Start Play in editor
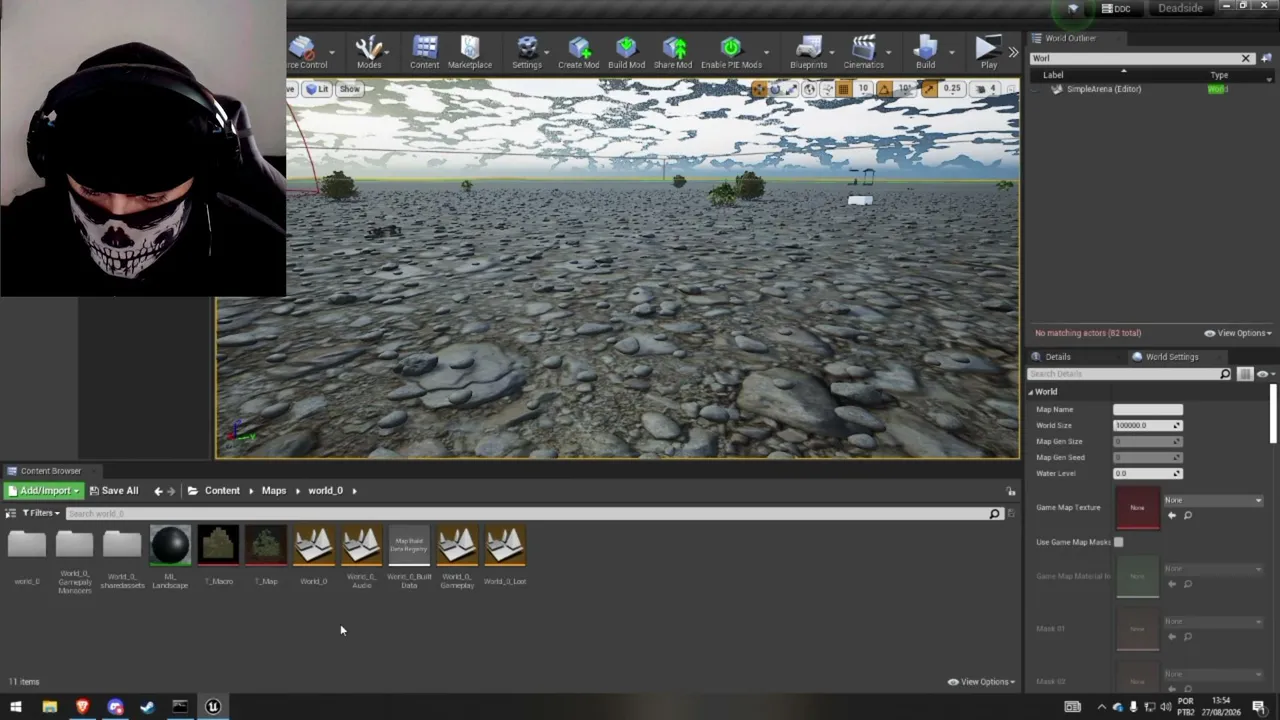The height and width of the screenshot is (720, 1280). click(988, 52)
